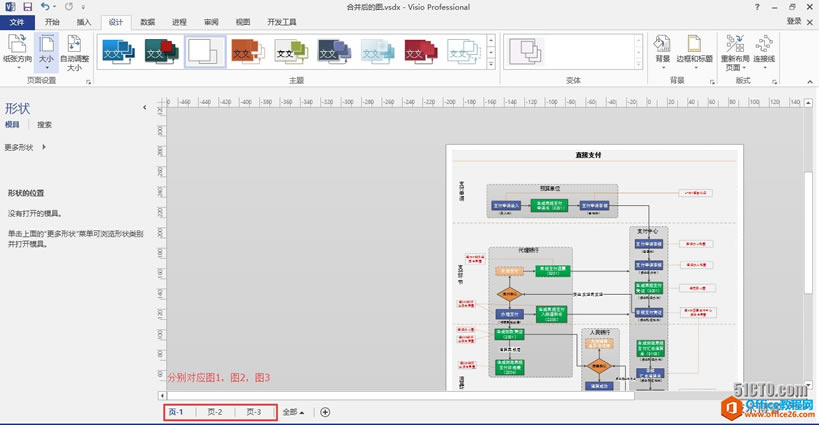Select the 背景 (background) icon
The height and width of the screenshot is (425, 819).
pos(662,44)
